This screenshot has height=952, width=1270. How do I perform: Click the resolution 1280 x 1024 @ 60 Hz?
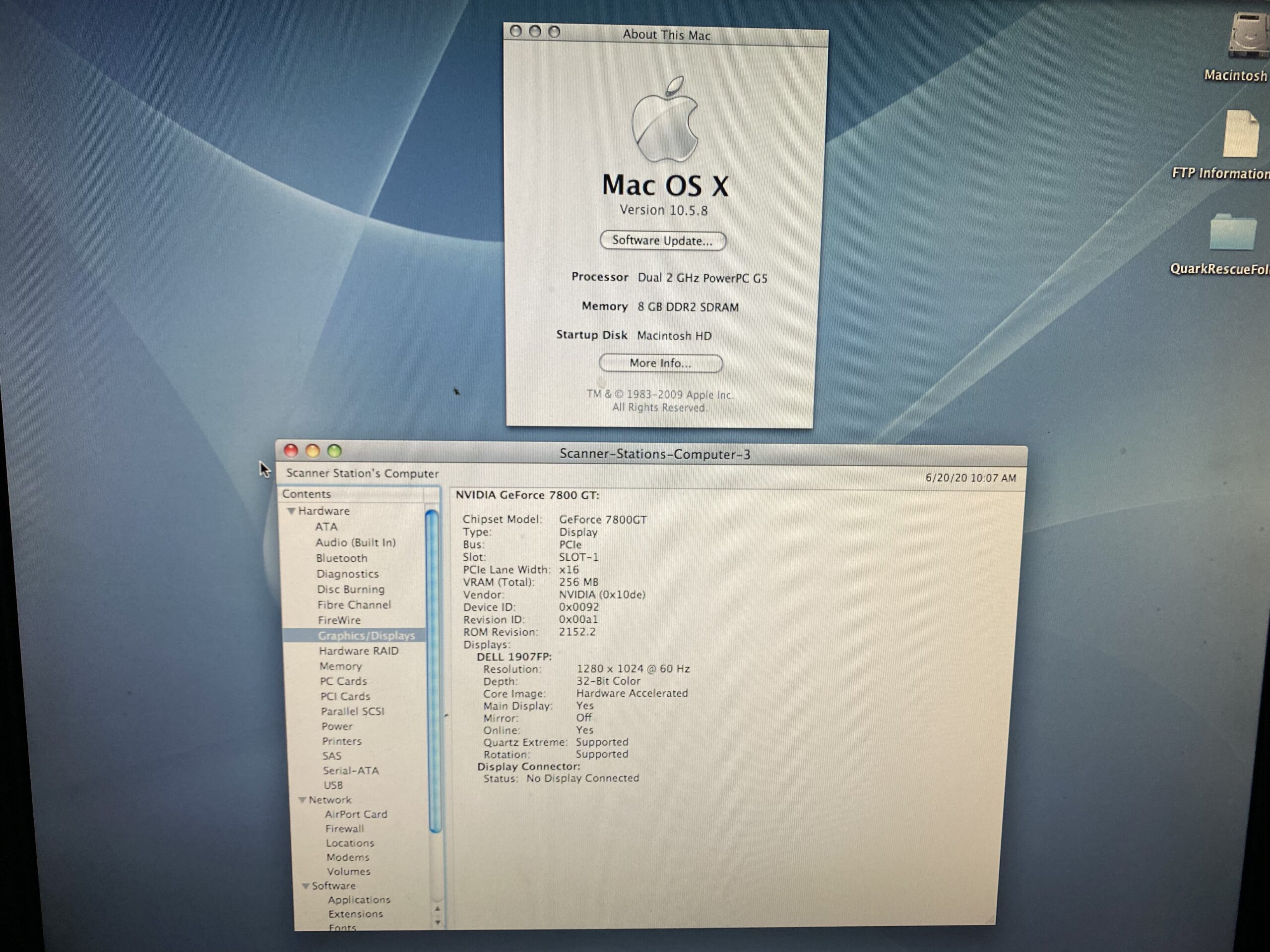(x=634, y=668)
